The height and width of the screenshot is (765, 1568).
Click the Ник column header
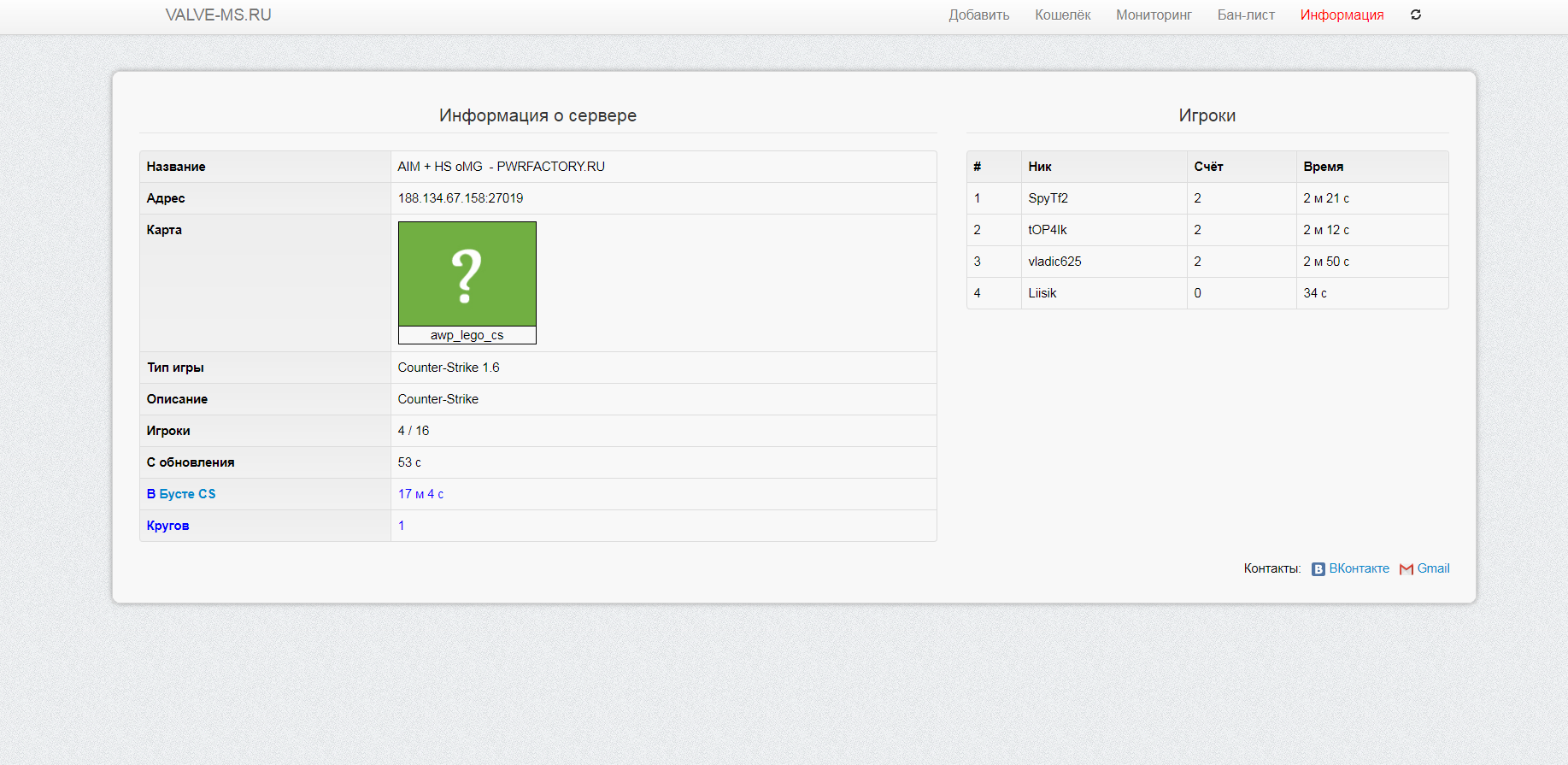tap(1039, 167)
